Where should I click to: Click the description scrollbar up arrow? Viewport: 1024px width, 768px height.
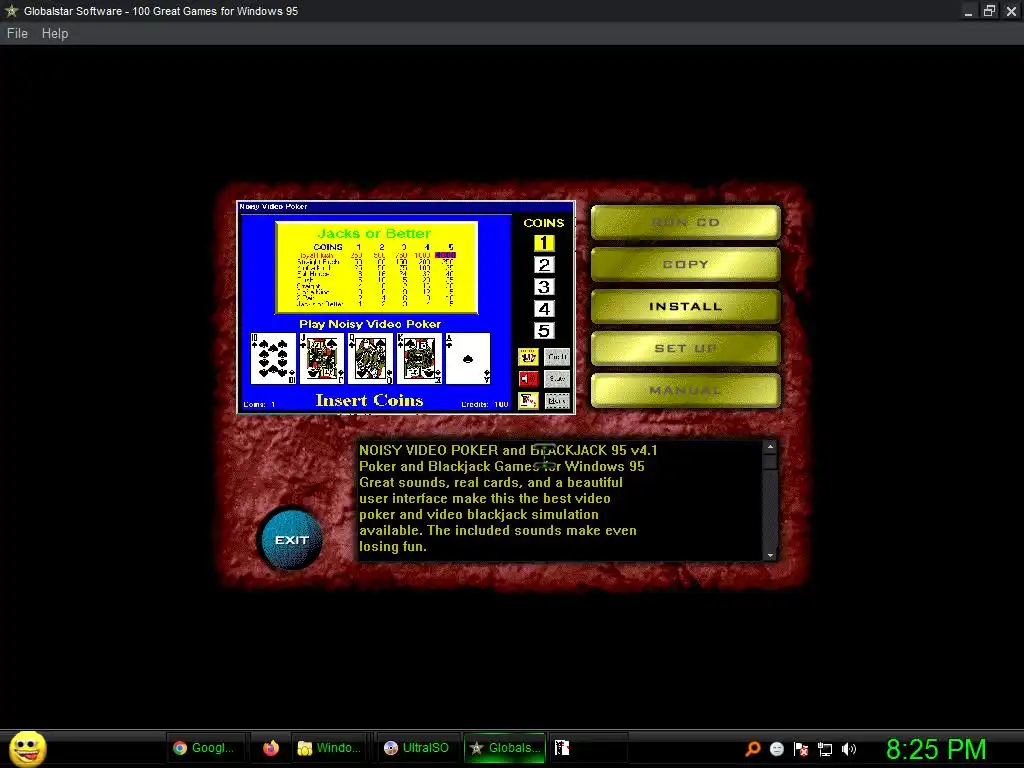pos(771,447)
